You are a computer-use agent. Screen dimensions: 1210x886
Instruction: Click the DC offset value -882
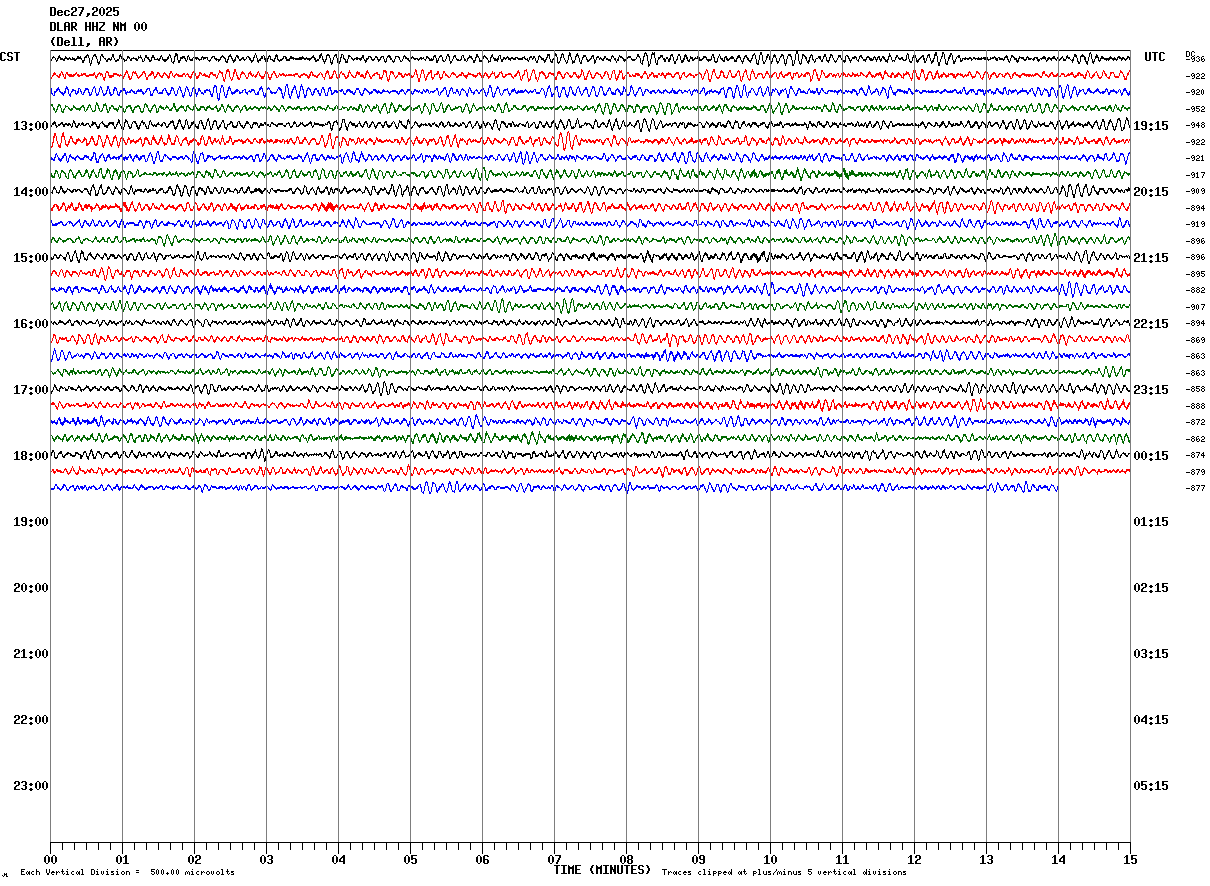pos(1195,291)
